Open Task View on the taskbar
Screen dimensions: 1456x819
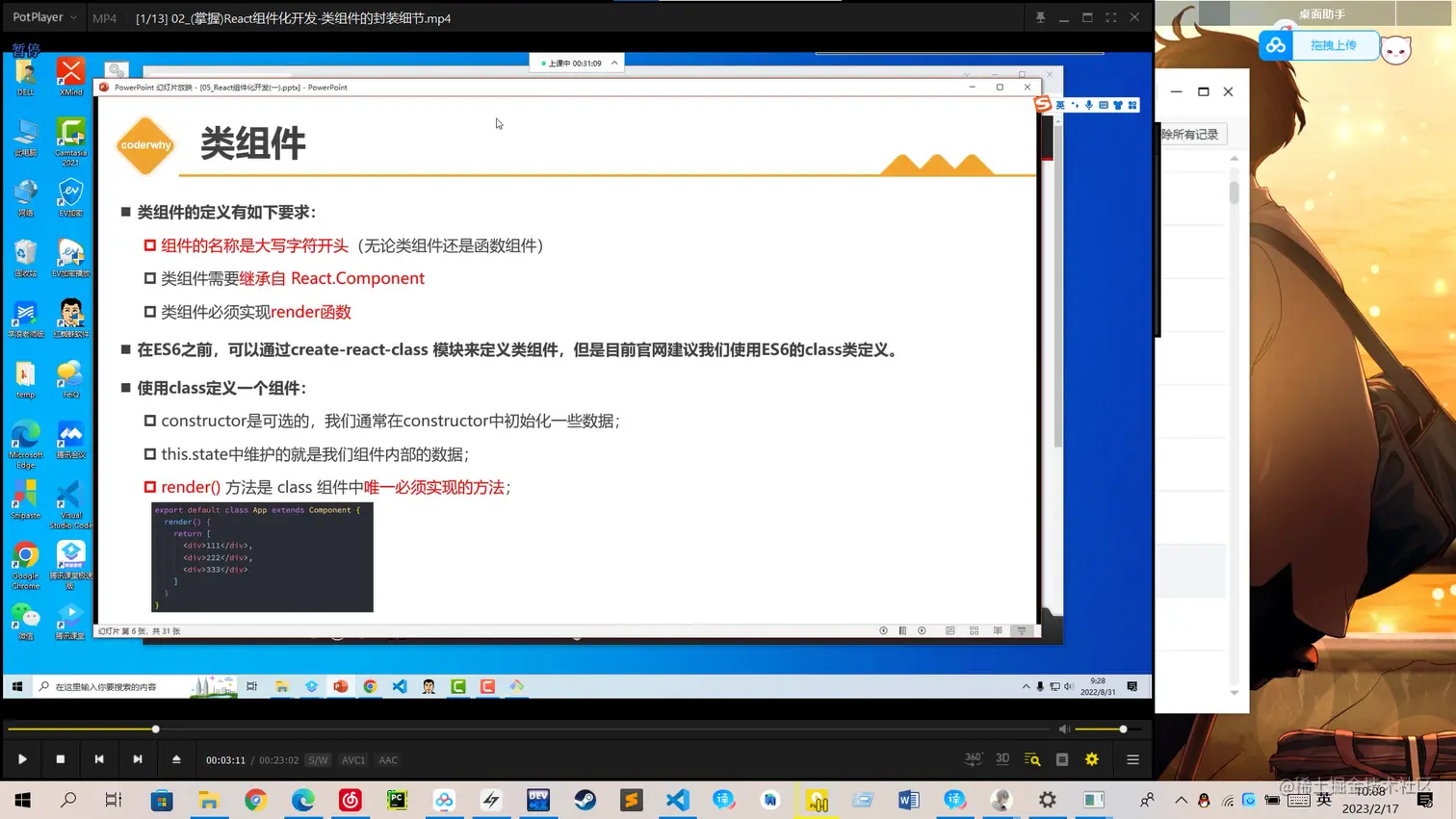[x=114, y=800]
